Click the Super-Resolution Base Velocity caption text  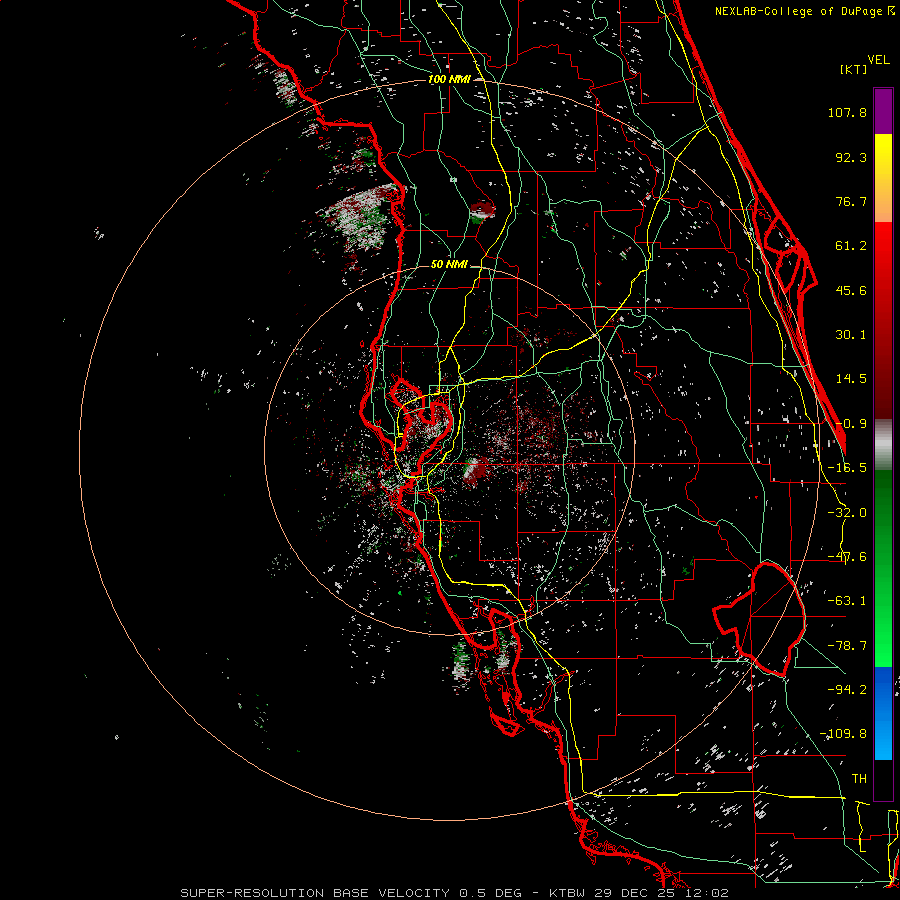(455, 893)
